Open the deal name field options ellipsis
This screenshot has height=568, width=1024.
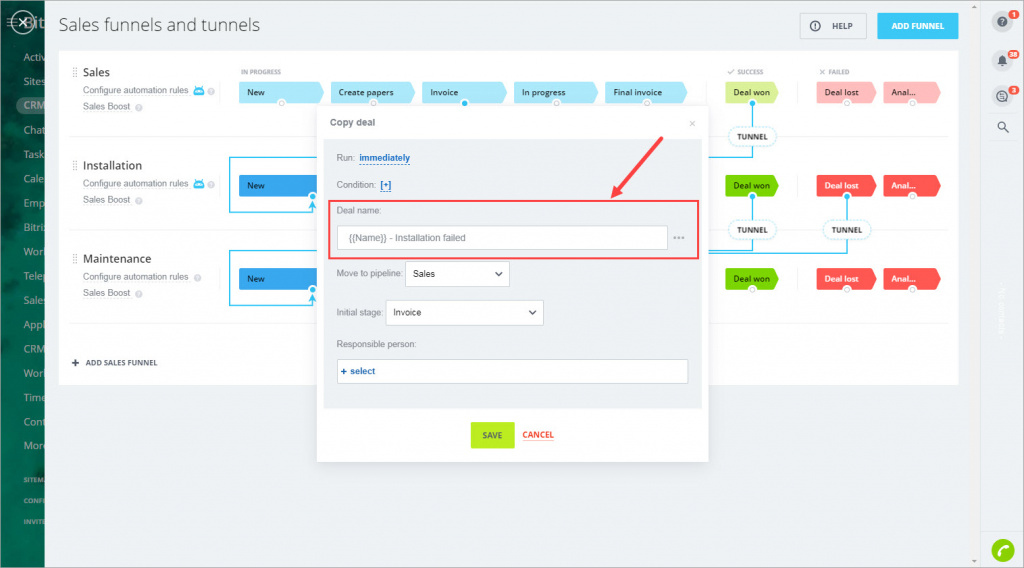tap(679, 238)
